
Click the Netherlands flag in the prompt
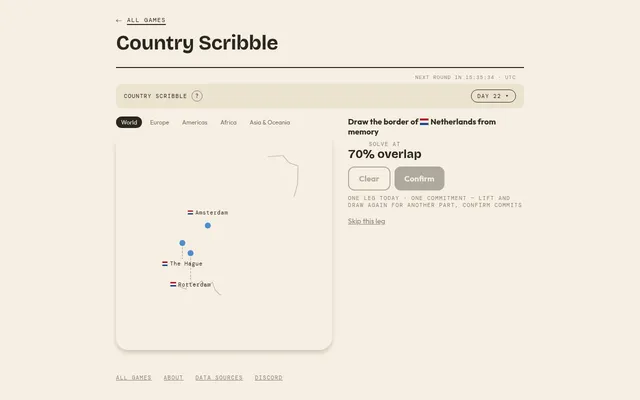click(x=424, y=122)
